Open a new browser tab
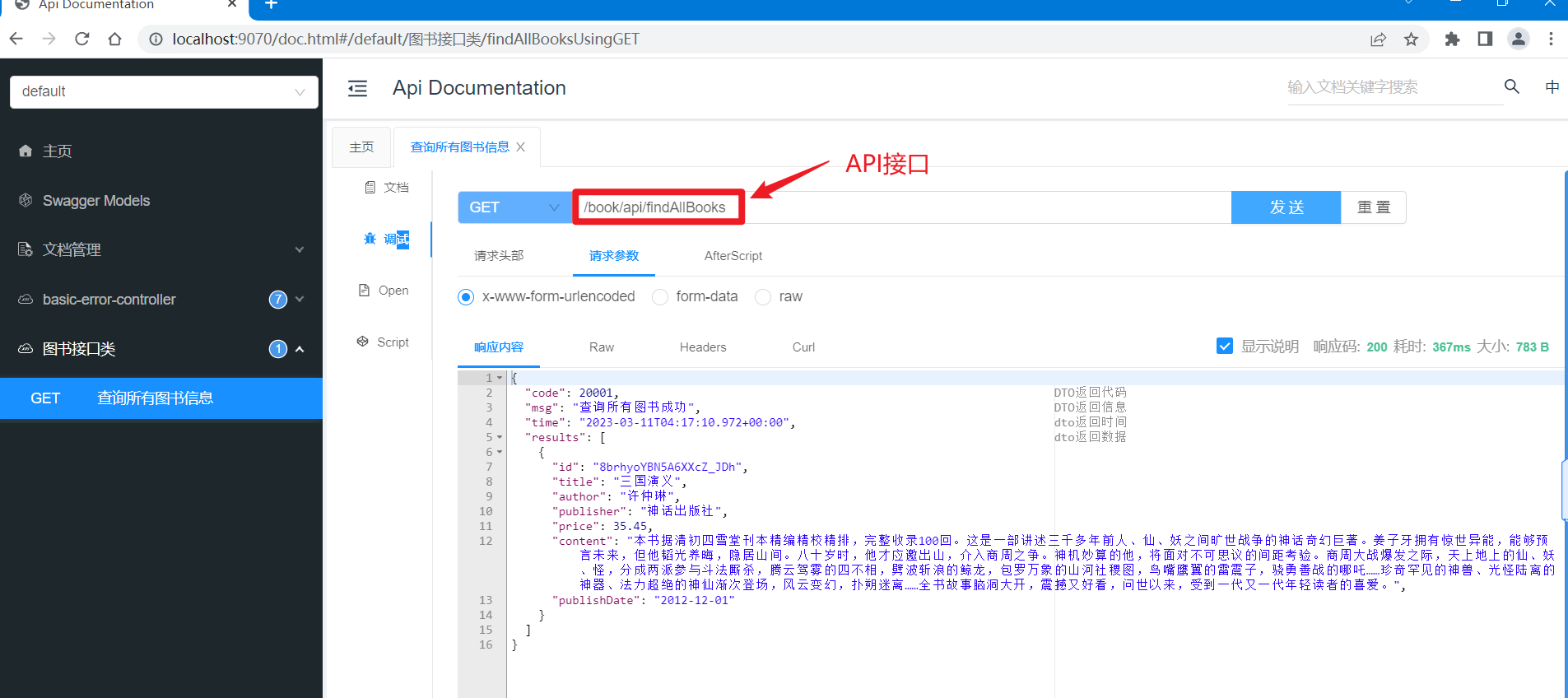 [x=271, y=5]
